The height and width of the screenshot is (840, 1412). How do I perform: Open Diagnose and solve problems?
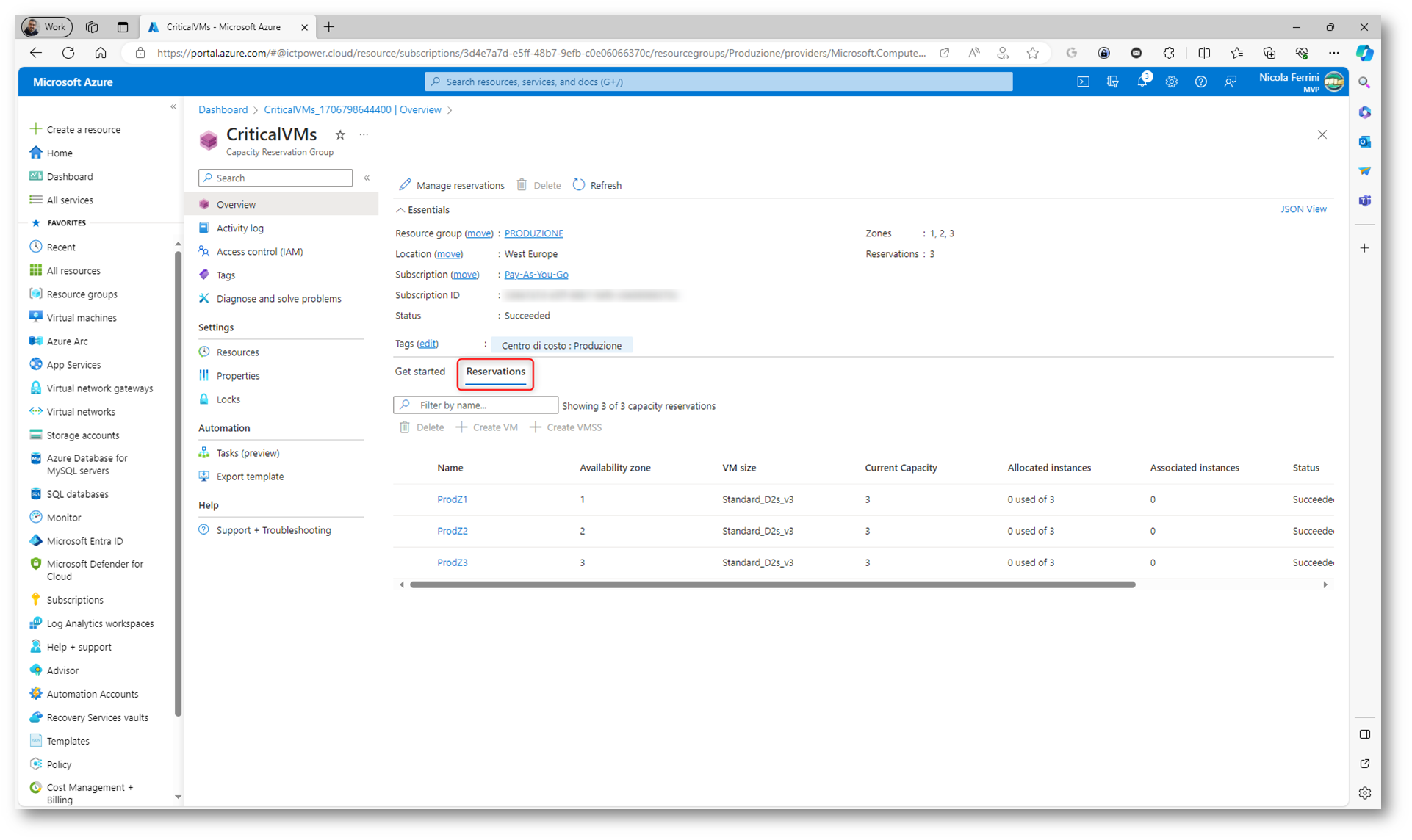tap(278, 299)
